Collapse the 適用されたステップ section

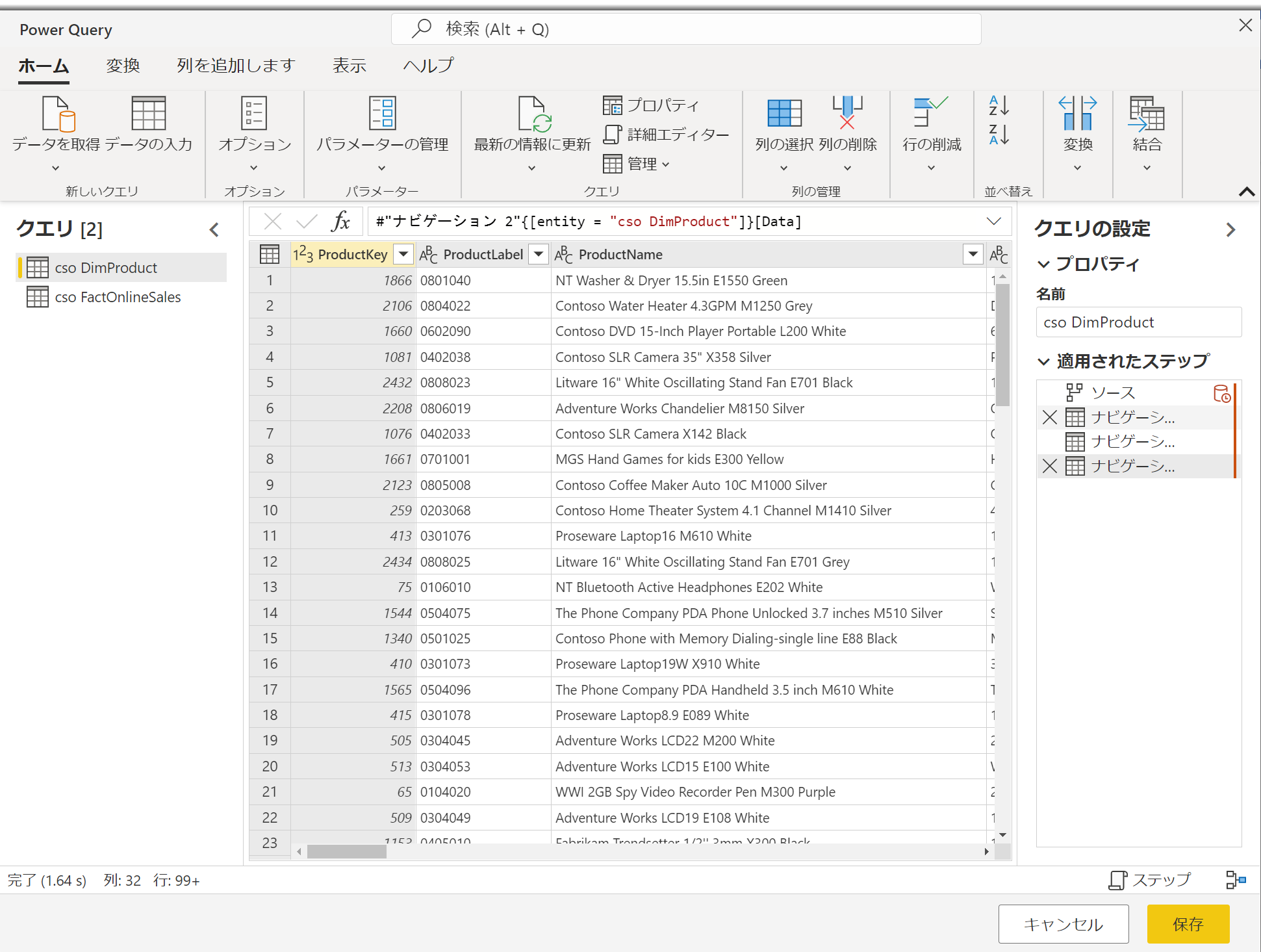click(x=1043, y=361)
